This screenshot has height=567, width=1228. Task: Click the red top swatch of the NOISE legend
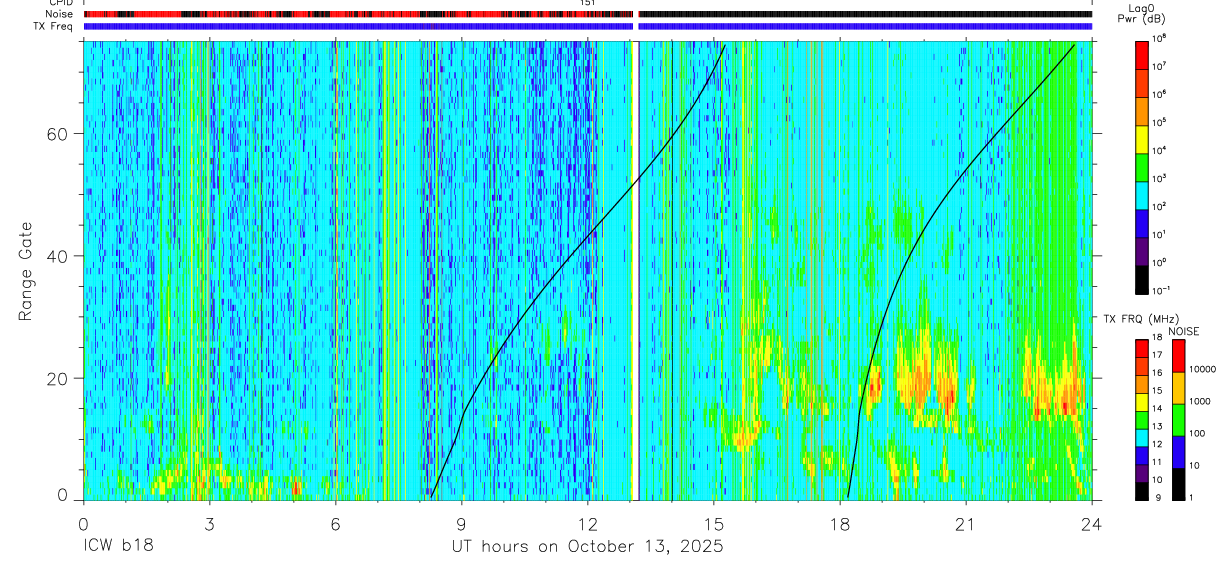1179,356
